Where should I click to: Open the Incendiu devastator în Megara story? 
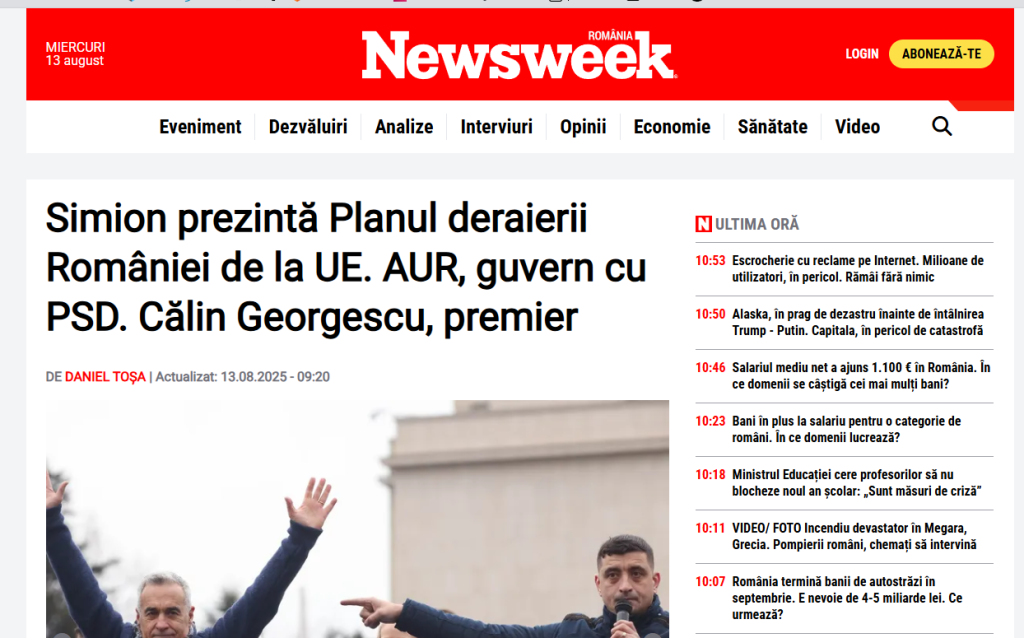tap(854, 536)
